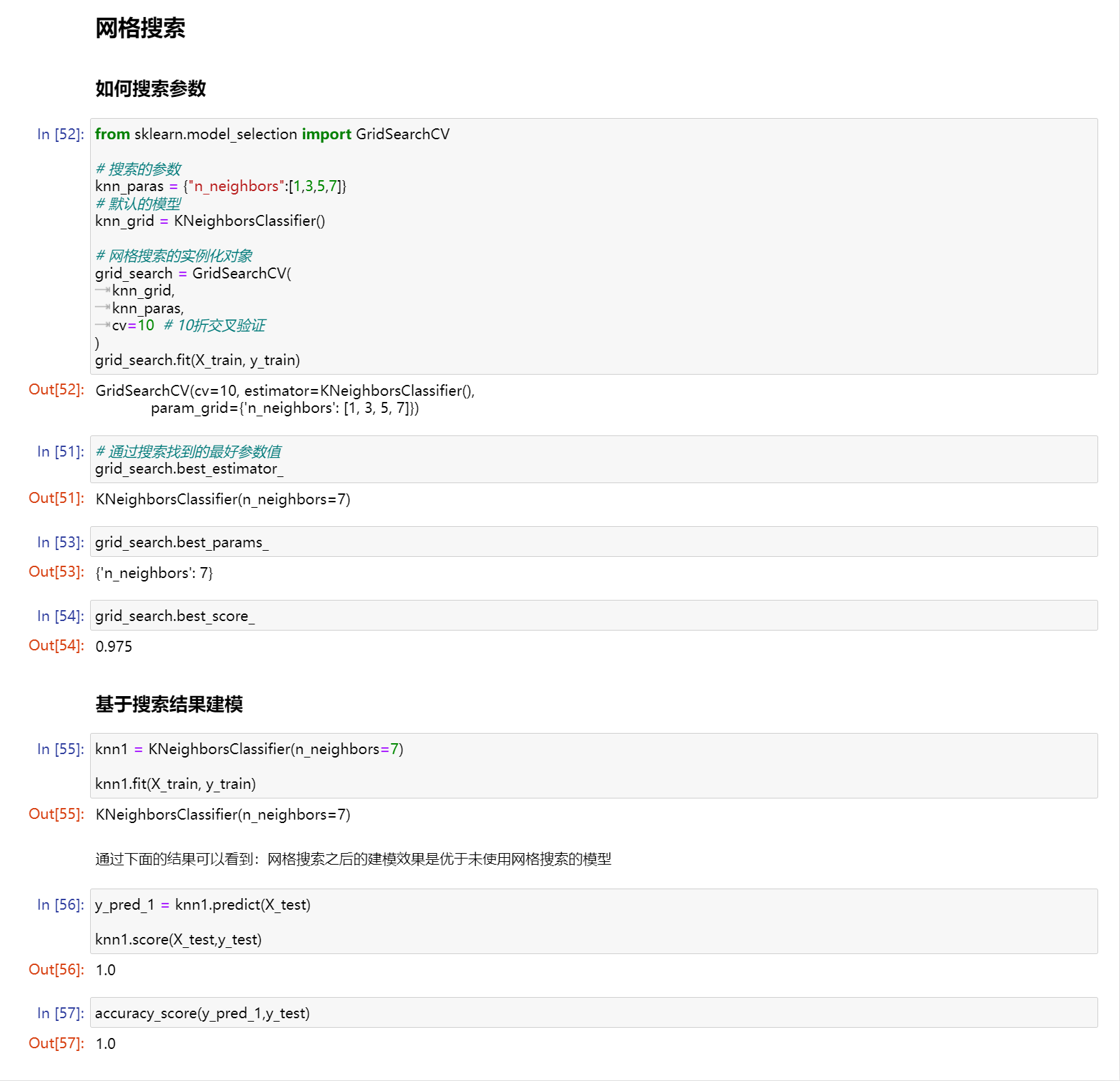Click the 如何搜索参数 heading

point(151,89)
